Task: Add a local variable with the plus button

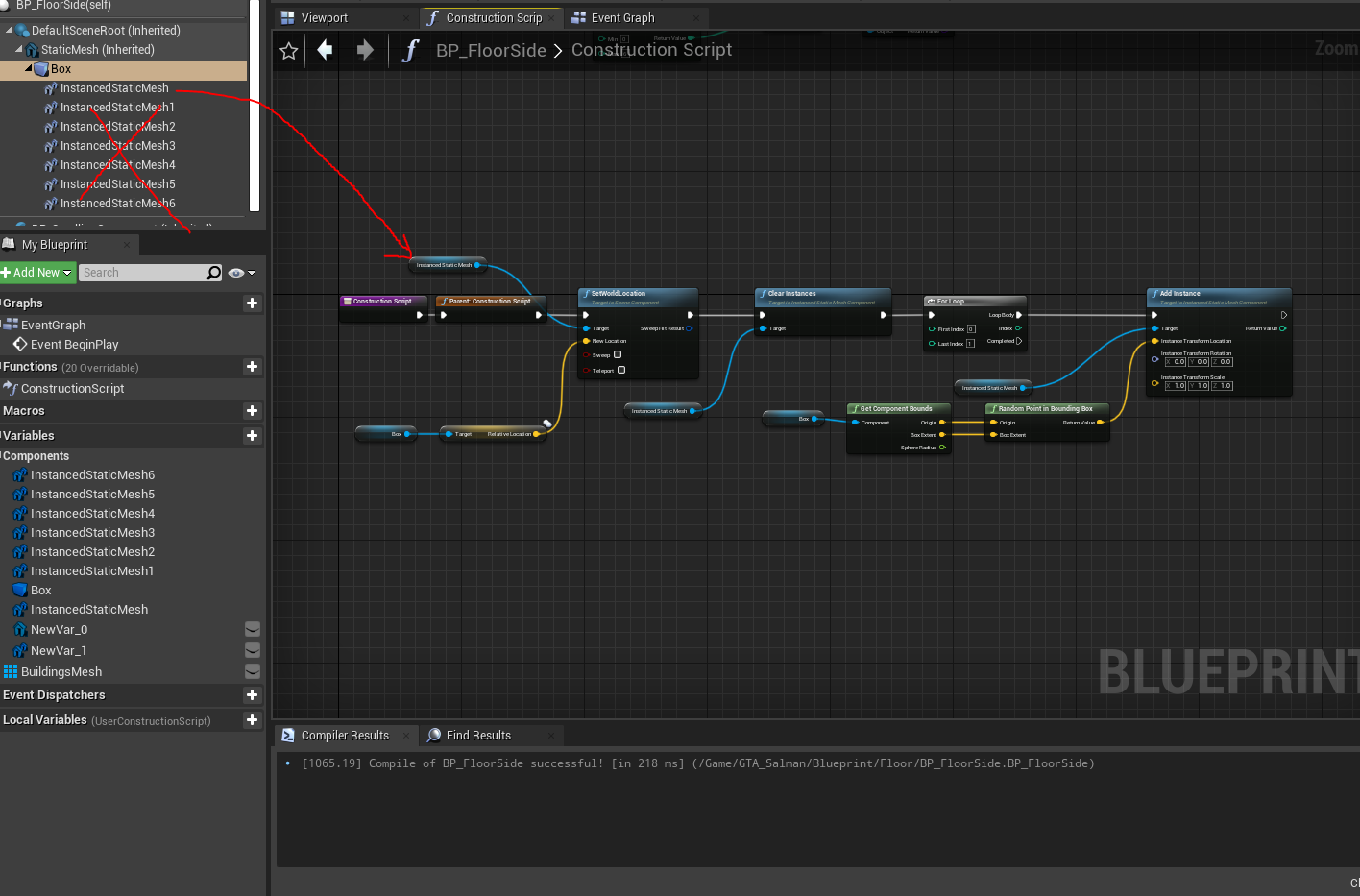Action: click(252, 720)
